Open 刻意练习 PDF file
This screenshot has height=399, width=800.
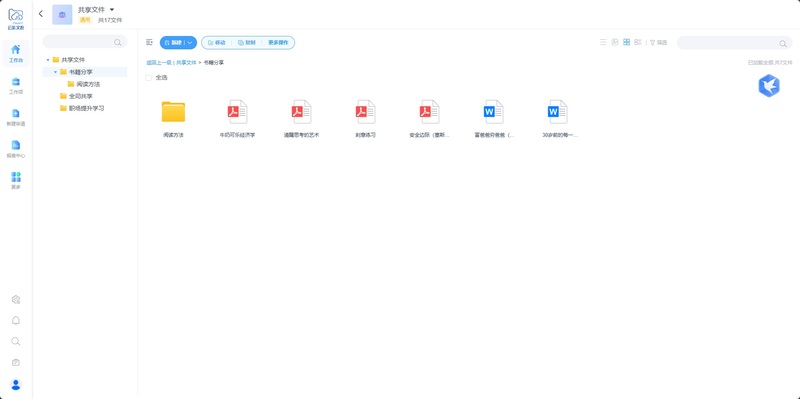tap(365, 111)
